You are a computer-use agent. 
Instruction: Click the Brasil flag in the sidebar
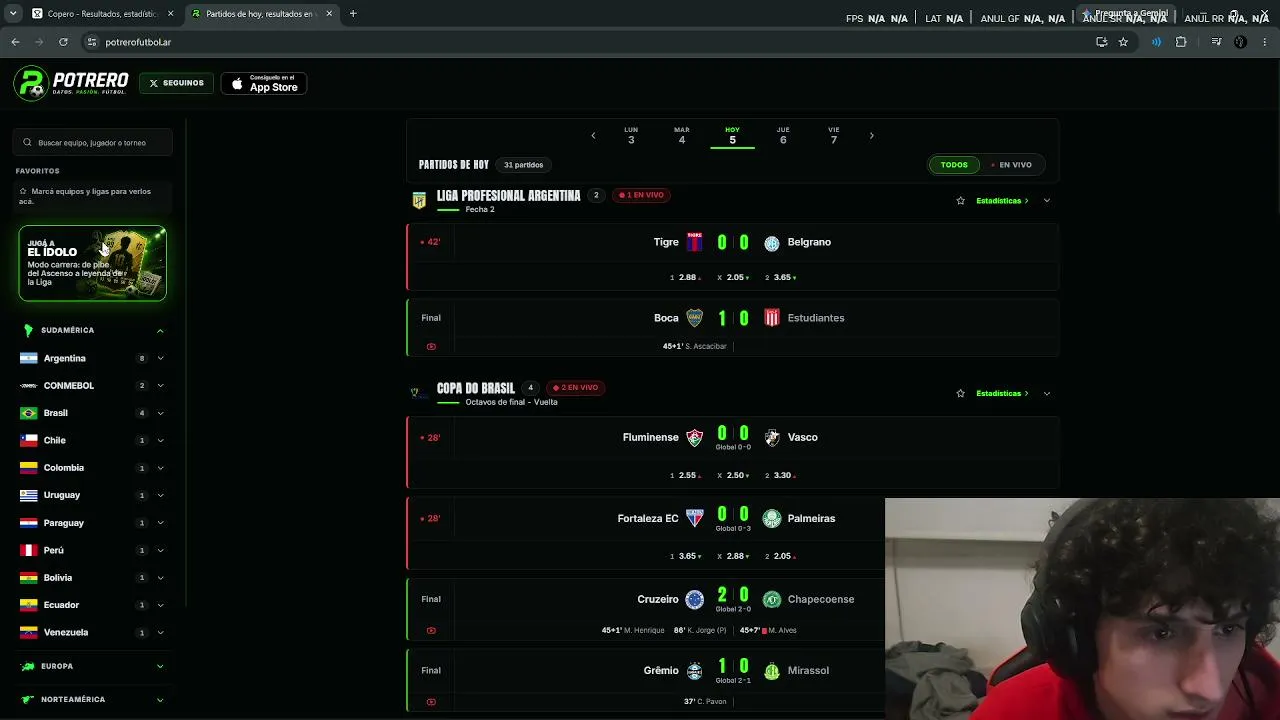(x=28, y=413)
